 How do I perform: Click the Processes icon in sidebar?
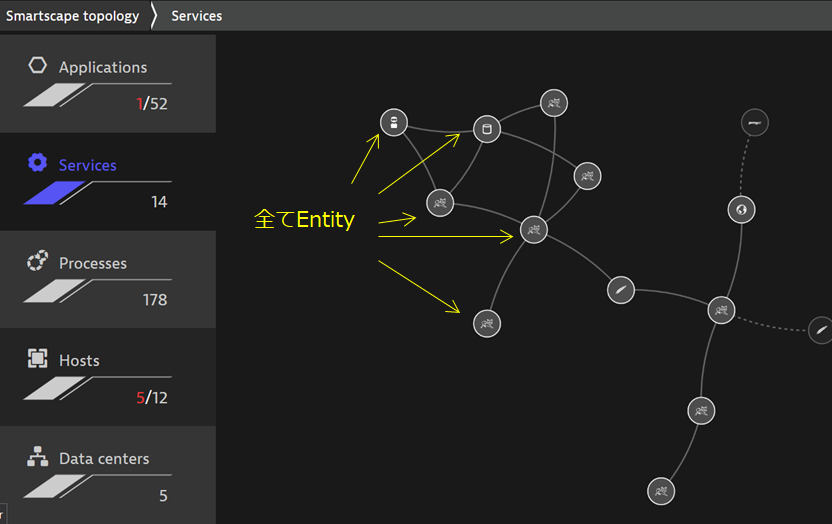pos(38,261)
